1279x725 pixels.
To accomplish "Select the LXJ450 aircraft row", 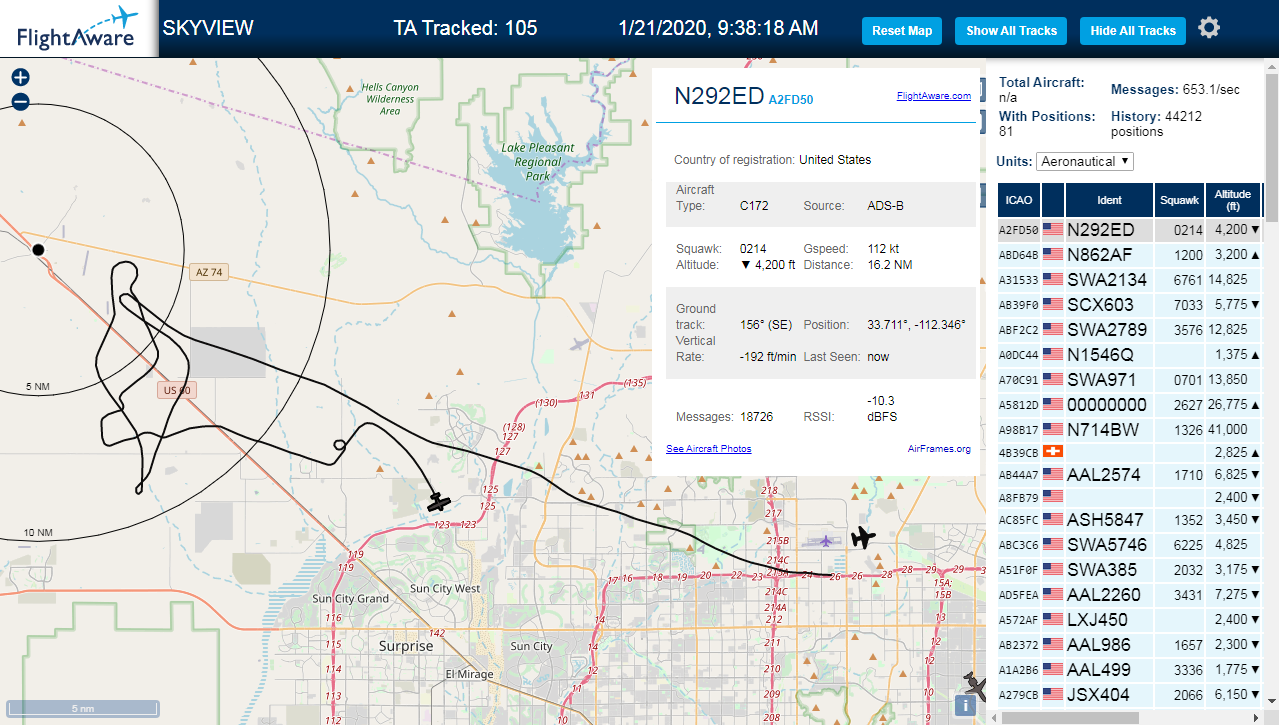I will [1130, 620].
